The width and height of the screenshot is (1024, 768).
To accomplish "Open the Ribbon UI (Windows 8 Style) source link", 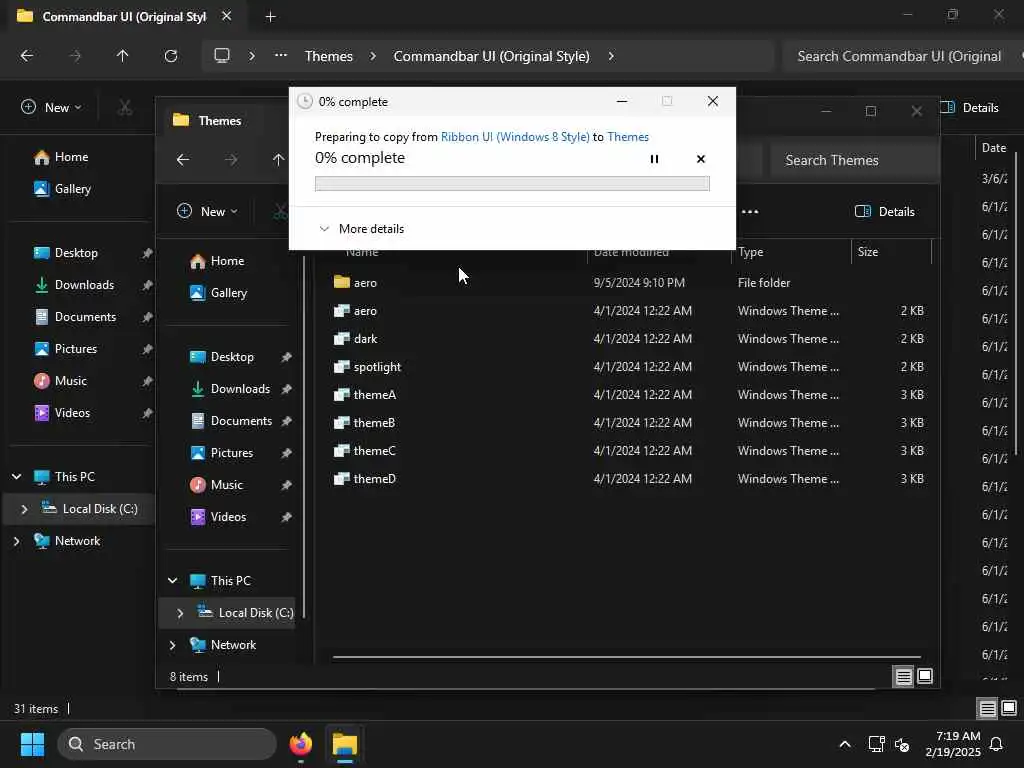I will pos(515,136).
